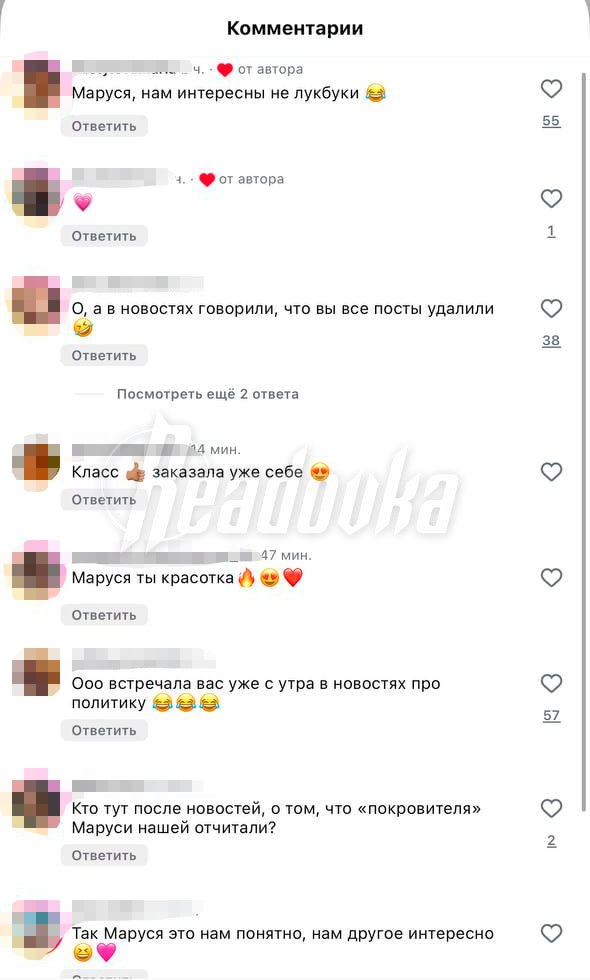590x980 pixels.
Task: Like the comment about лукбуки
Action: tap(551, 89)
